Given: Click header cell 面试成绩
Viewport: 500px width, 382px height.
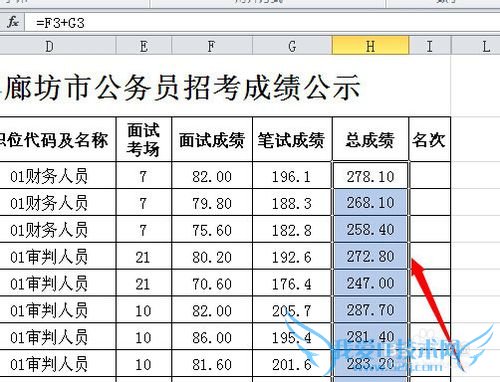Looking at the screenshot, I should [212, 139].
